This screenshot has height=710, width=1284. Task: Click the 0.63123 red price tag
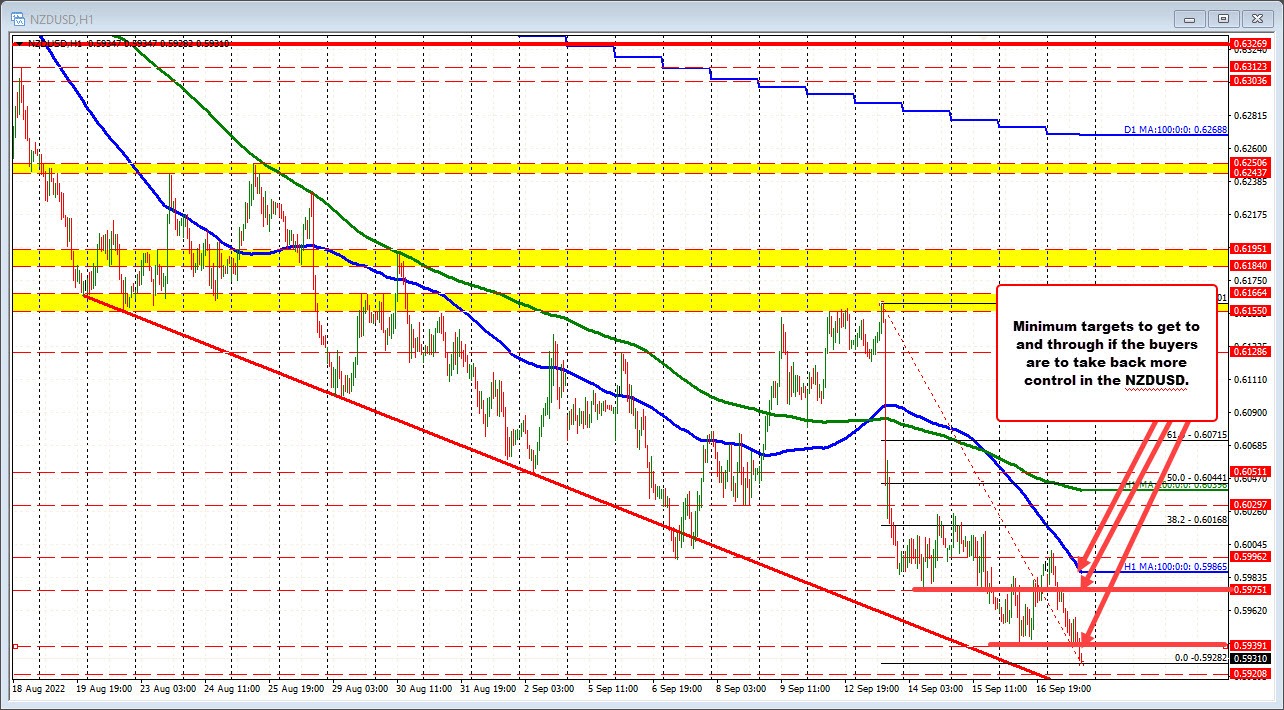tap(1251, 67)
